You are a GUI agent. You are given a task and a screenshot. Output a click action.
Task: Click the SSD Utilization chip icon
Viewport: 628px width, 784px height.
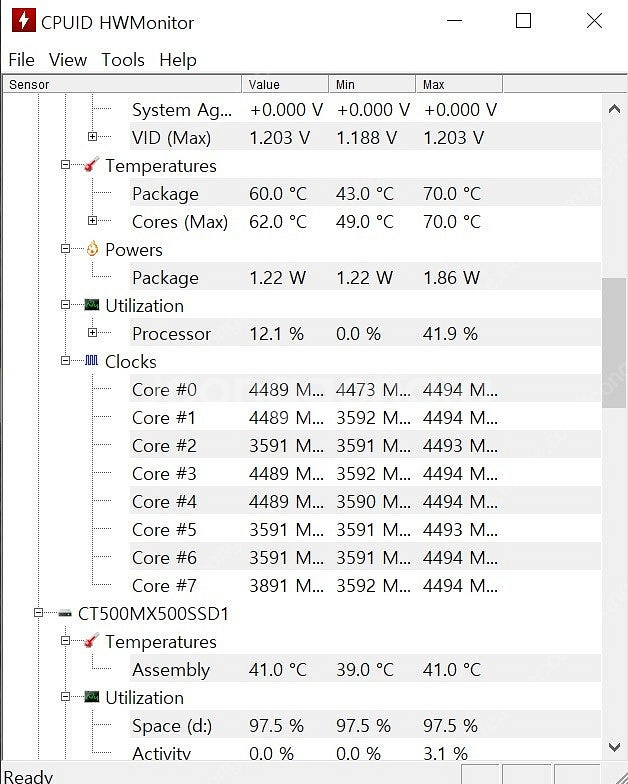[92, 696]
